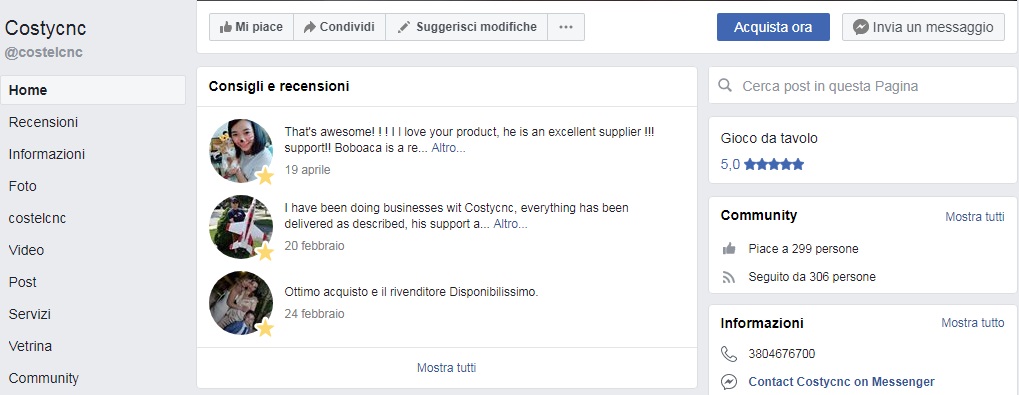The height and width of the screenshot is (395, 1019).
Task: Open Suggerisci modifiche with pencil icon
Action: coord(467,27)
